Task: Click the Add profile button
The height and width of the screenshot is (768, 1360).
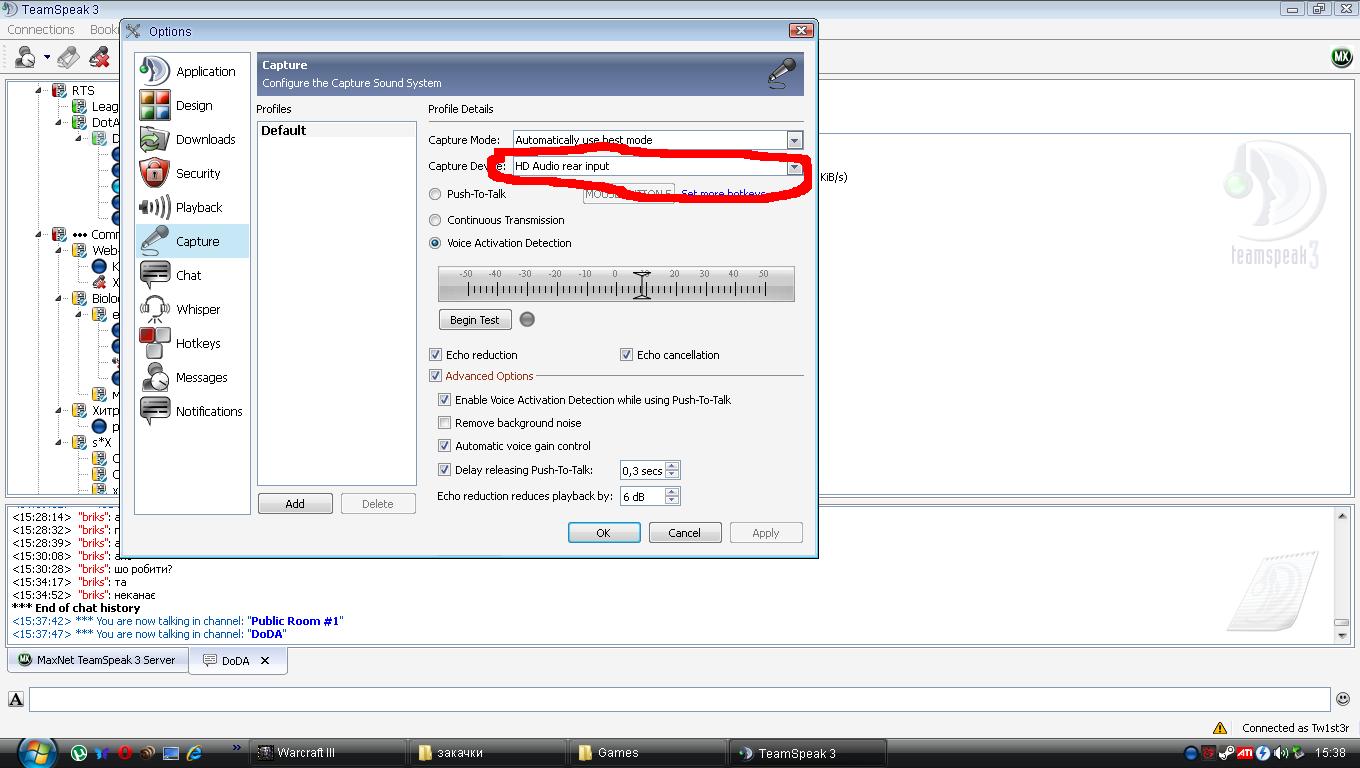Action: pos(295,504)
